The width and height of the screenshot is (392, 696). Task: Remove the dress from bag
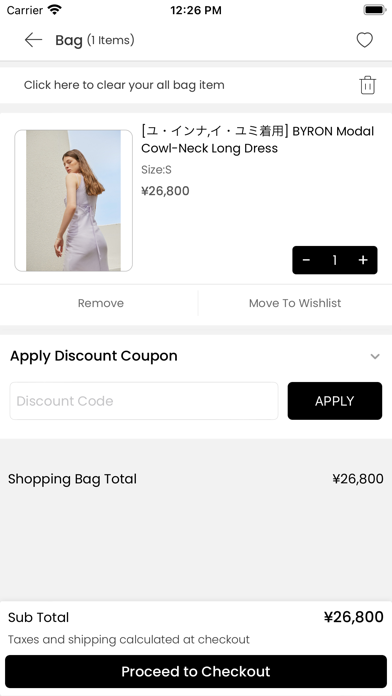[101, 303]
